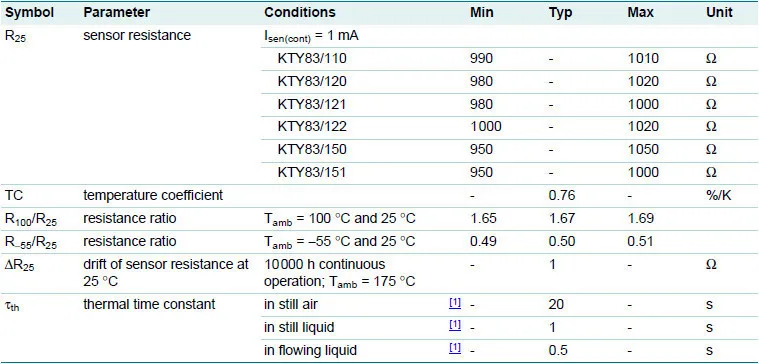Select the 1050 max value for KTY83/150
This screenshot has height=364, width=759.
click(x=643, y=150)
